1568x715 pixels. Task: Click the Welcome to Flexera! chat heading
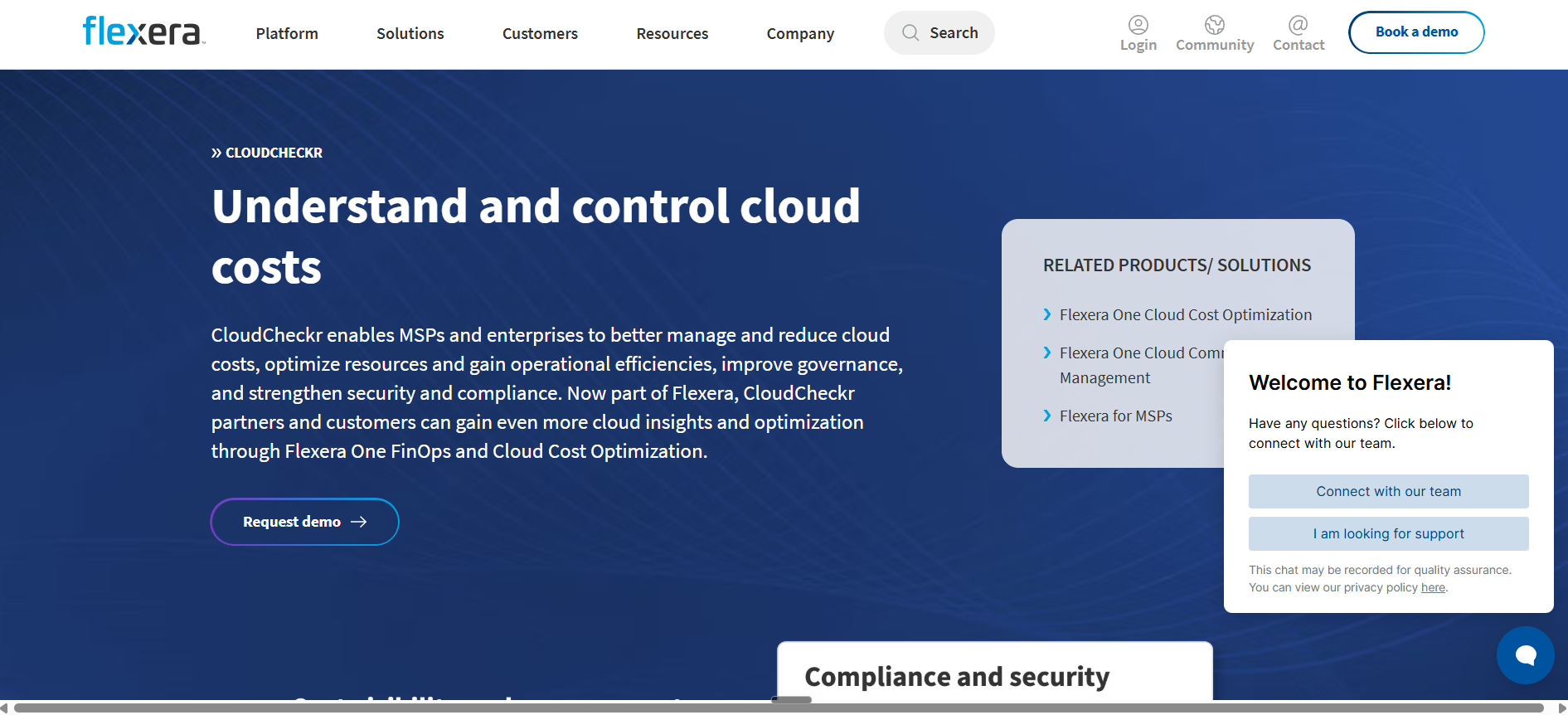point(1350,382)
